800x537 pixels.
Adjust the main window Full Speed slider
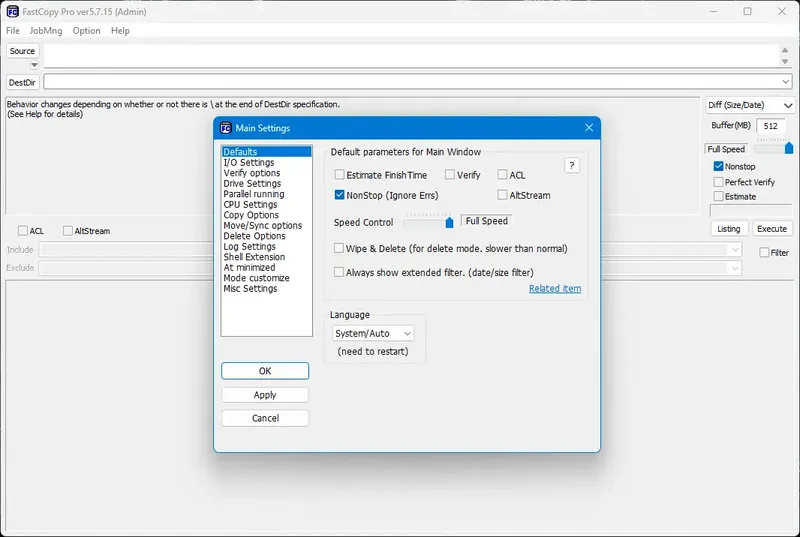tap(789, 148)
